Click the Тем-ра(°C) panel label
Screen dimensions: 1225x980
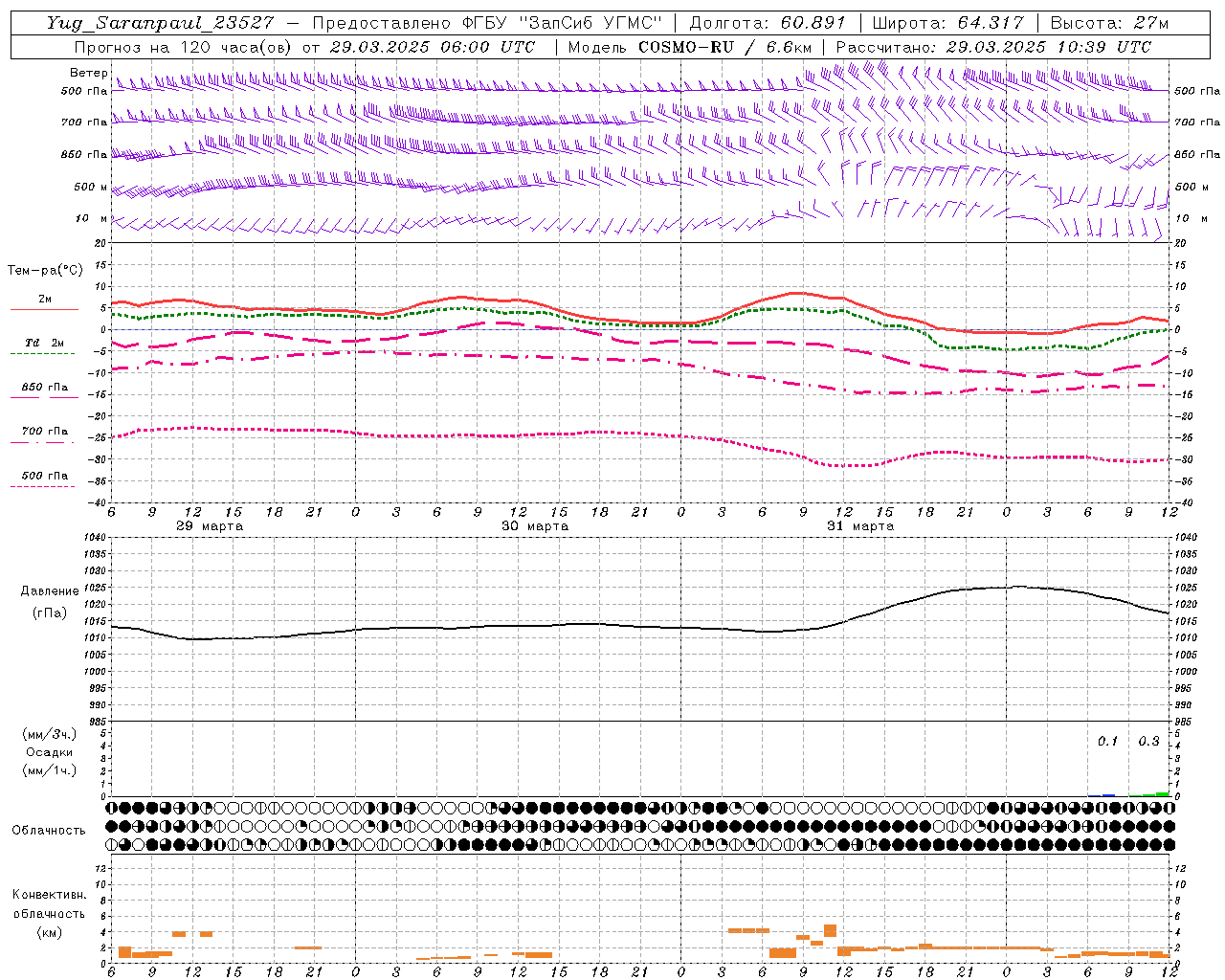(x=45, y=271)
